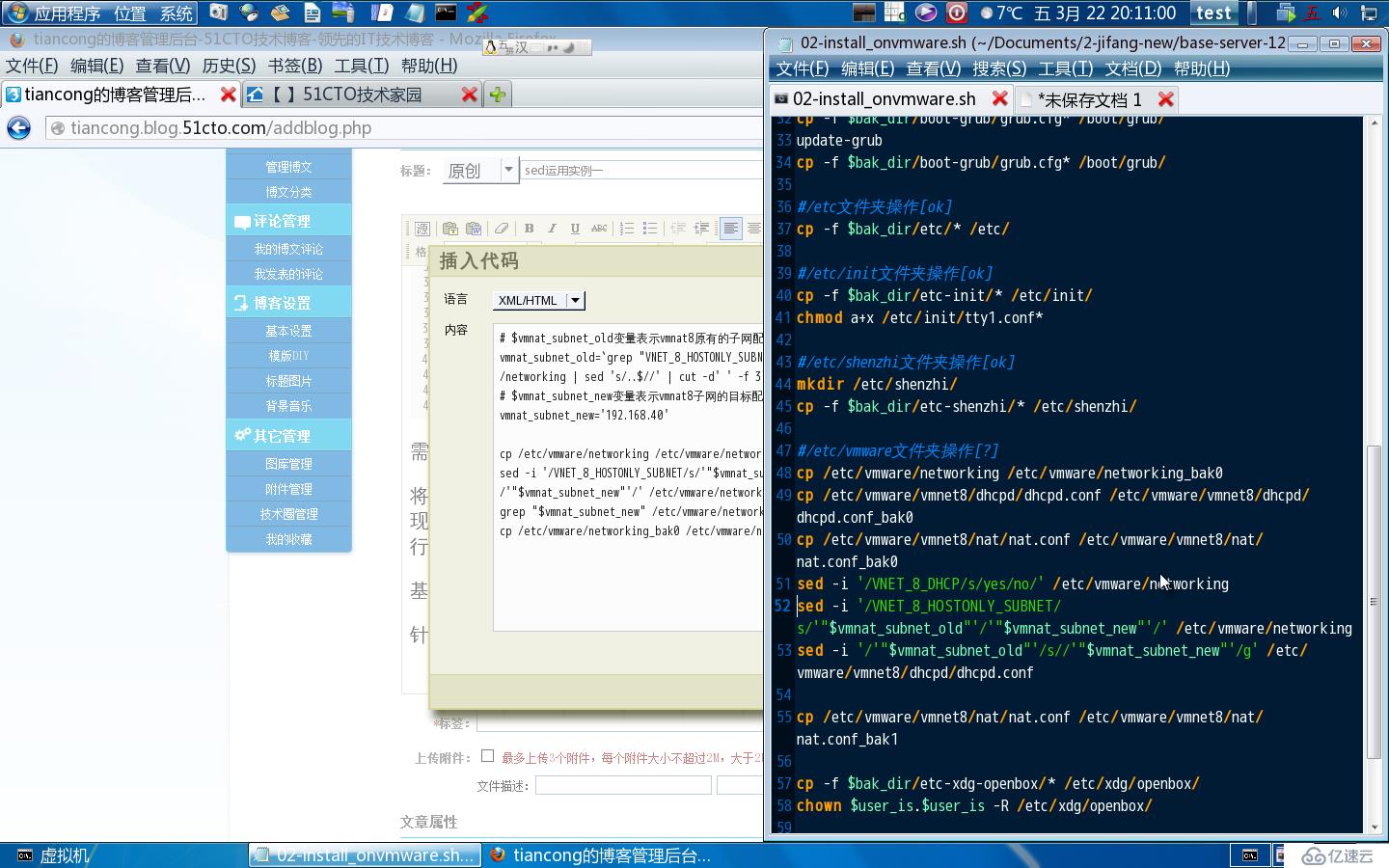Open Firefox 工具(T) menu
This screenshot has height=868, width=1389.
(361, 66)
